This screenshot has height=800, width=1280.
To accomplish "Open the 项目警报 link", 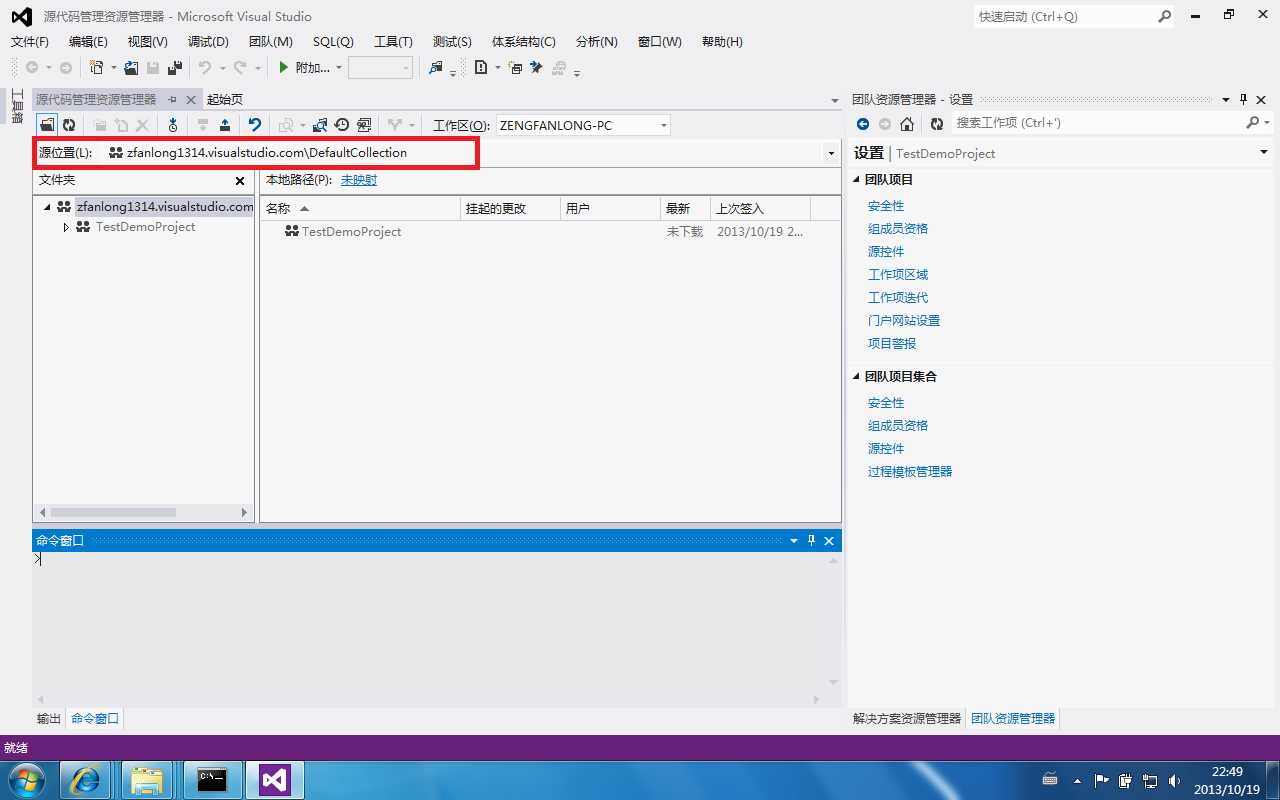I will click(892, 344).
